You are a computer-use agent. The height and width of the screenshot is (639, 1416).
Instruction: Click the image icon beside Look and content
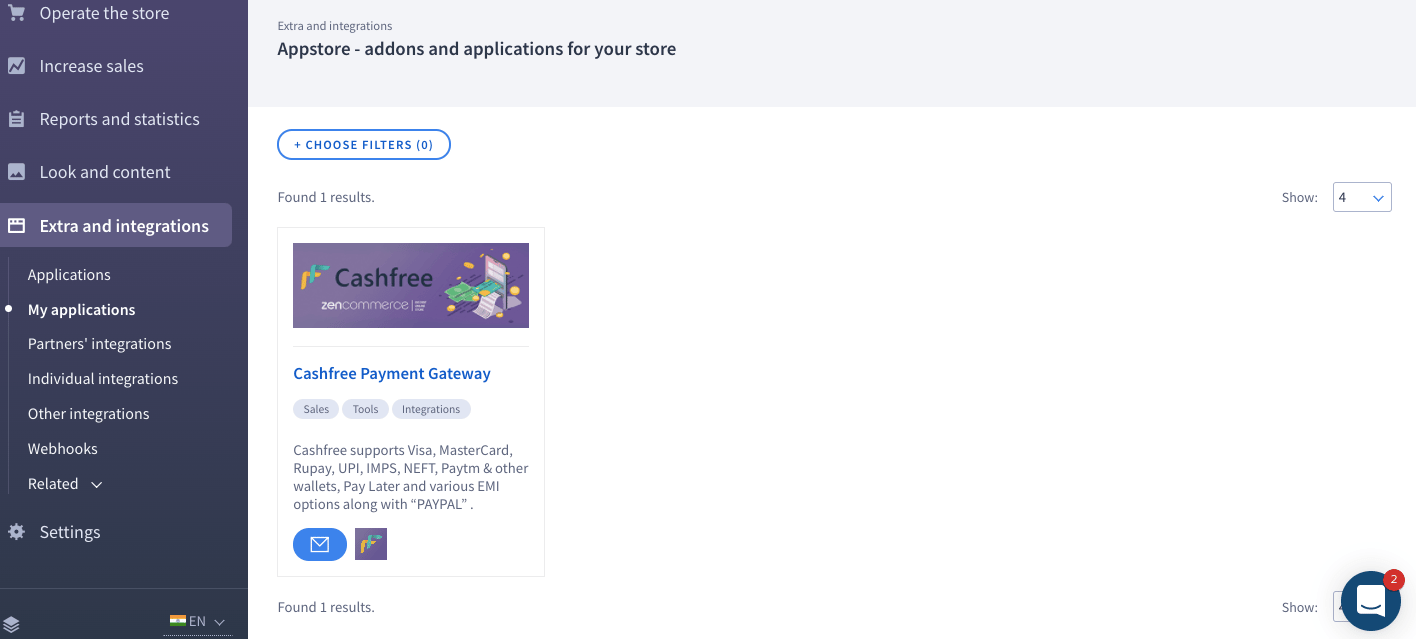[x=16, y=172]
